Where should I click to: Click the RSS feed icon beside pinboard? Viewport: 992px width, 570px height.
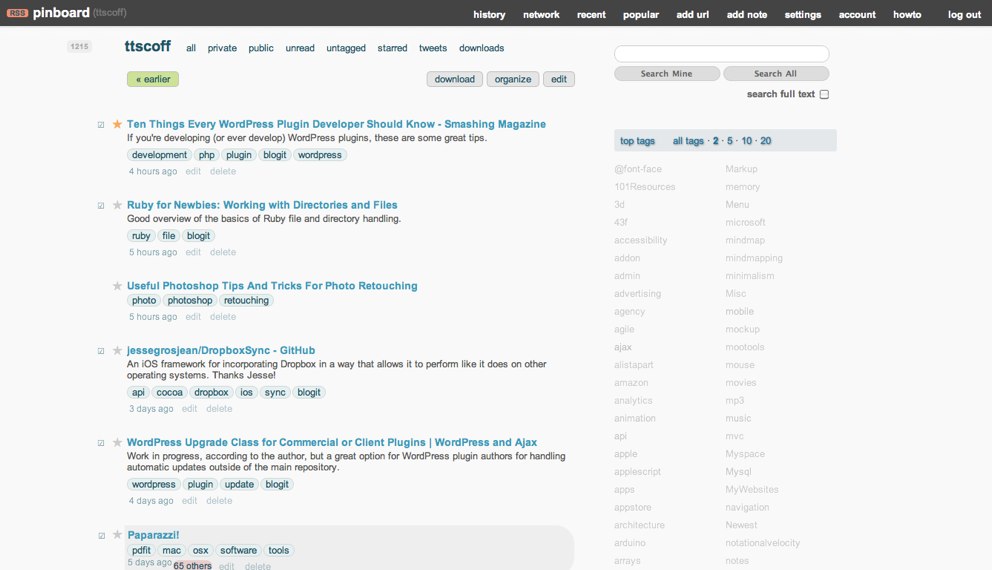click(x=16, y=15)
